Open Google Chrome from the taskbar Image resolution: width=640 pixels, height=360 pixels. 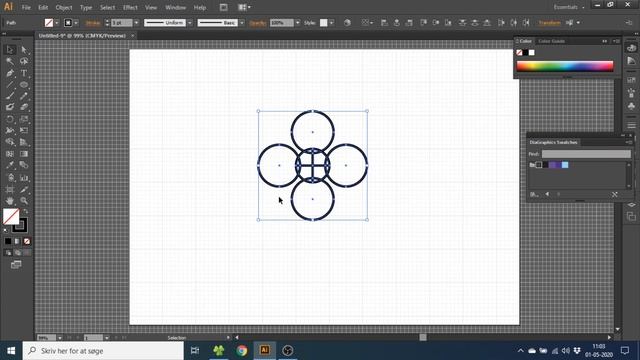tap(242, 350)
